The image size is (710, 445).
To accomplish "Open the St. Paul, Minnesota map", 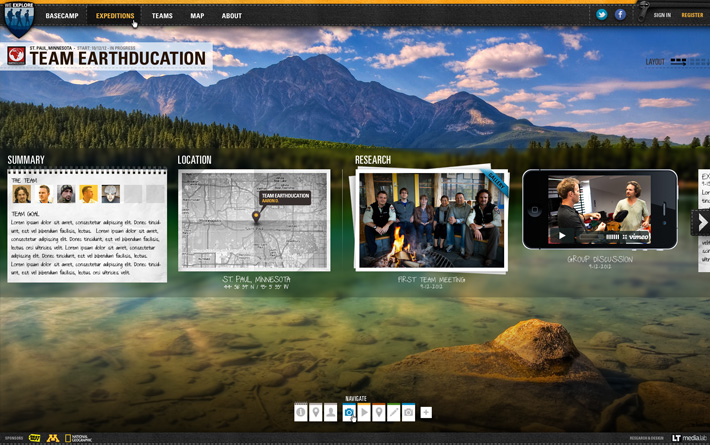I will [x=254, y=220].
